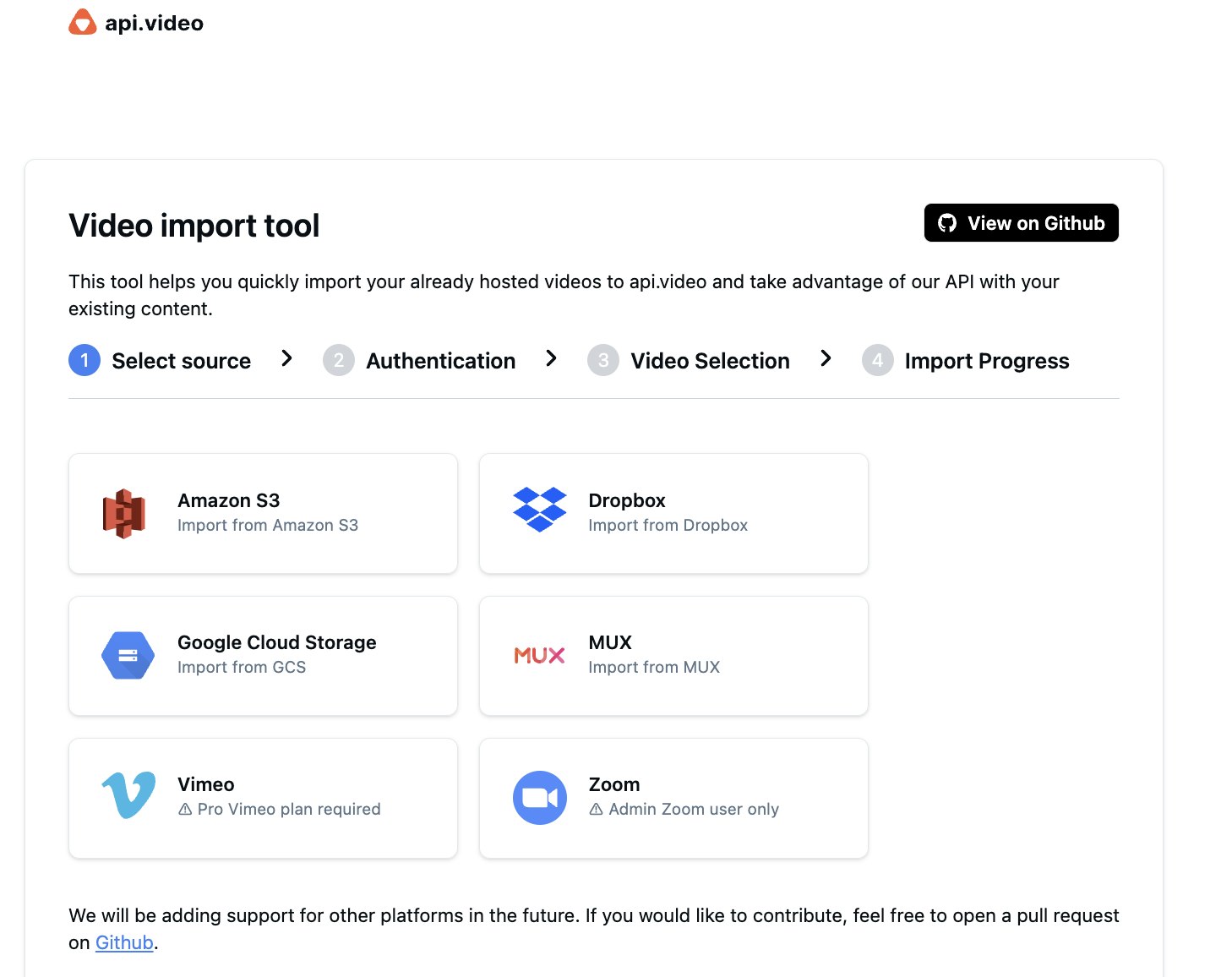Image resolution: width=1232 pixels, height=977 pixels.
Task: Choose Zoom source title
Action: click(613, 784)
